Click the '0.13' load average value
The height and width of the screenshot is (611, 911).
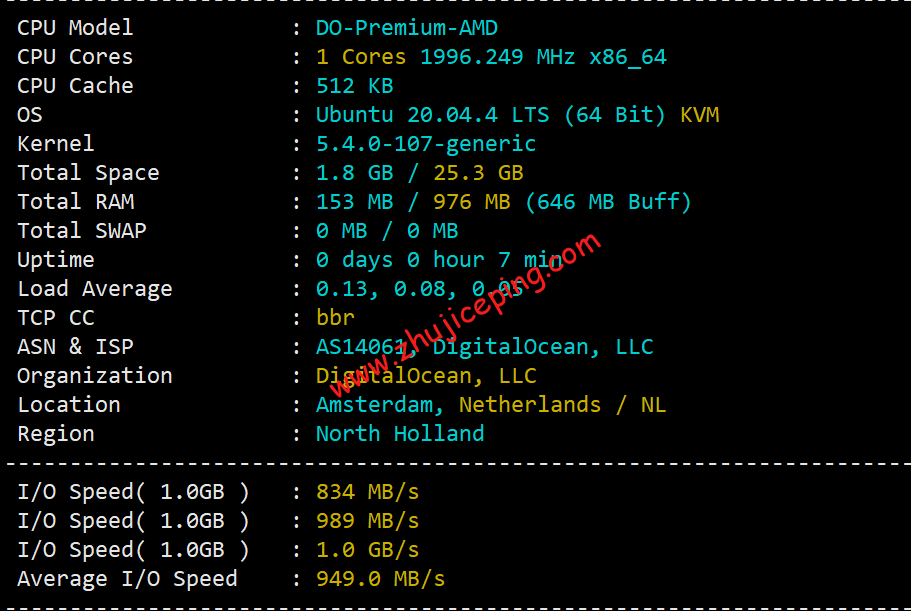coord(342,289)
